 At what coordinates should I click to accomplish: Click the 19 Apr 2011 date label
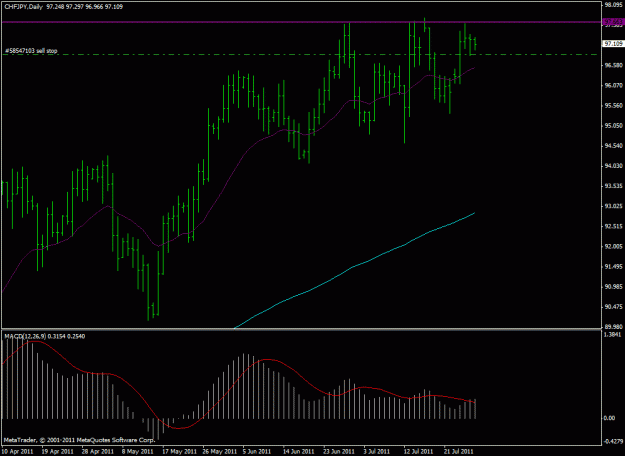(x=57, y=451)
